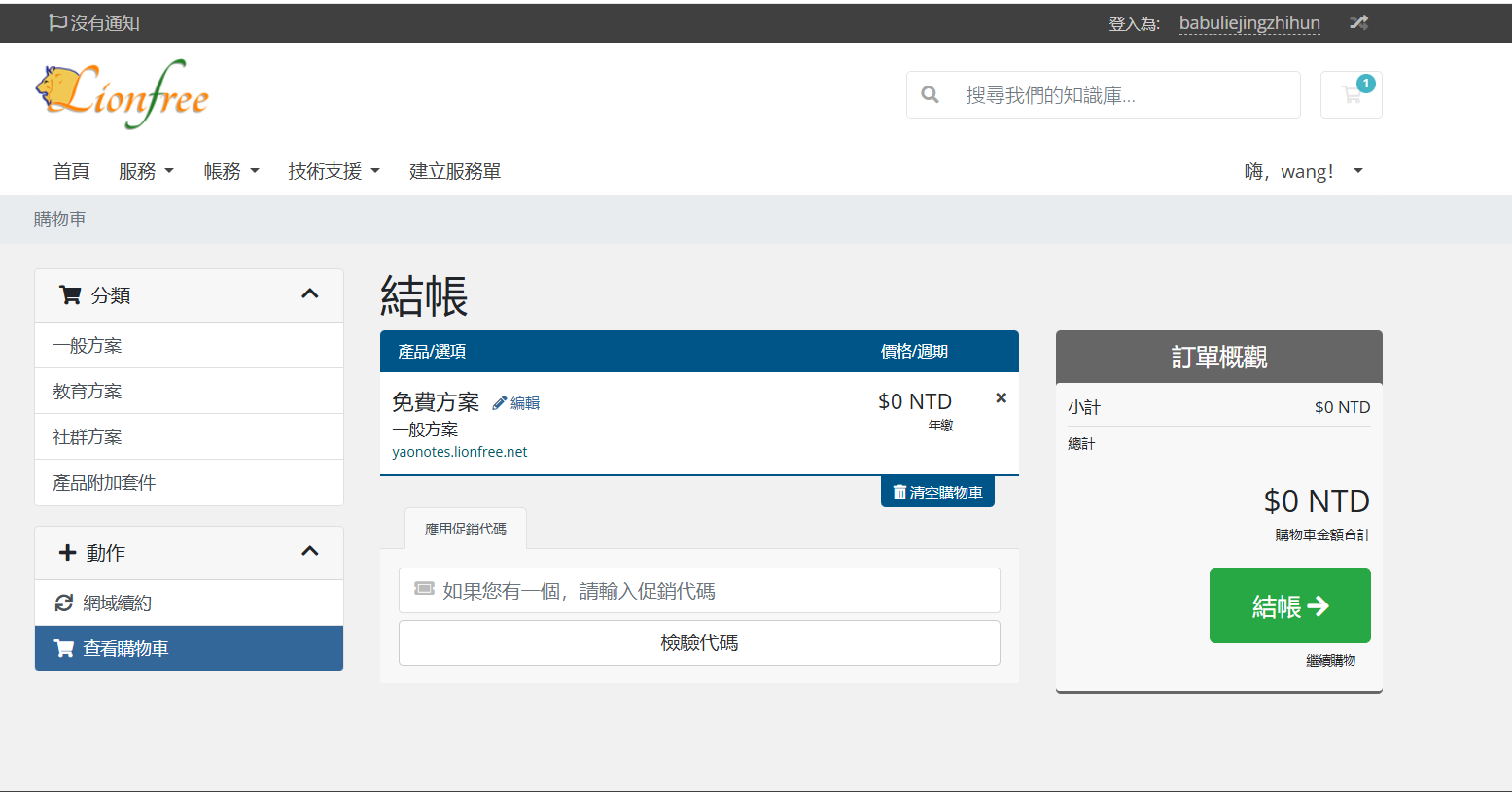Collapse the 動作 panel chevron
This screenshot has height=792, width=1512.
310,552
